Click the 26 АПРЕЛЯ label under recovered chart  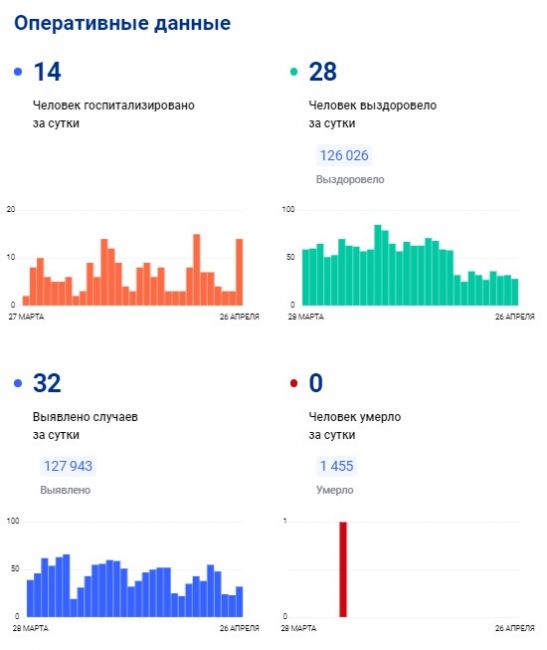click(515, 317)
